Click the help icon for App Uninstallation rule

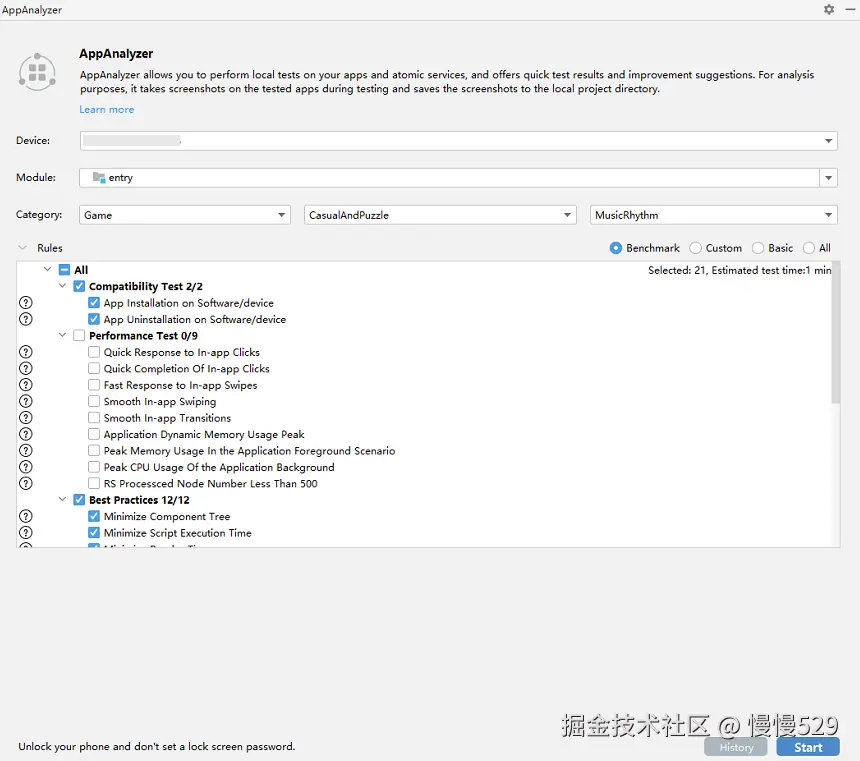click(26, 319)
